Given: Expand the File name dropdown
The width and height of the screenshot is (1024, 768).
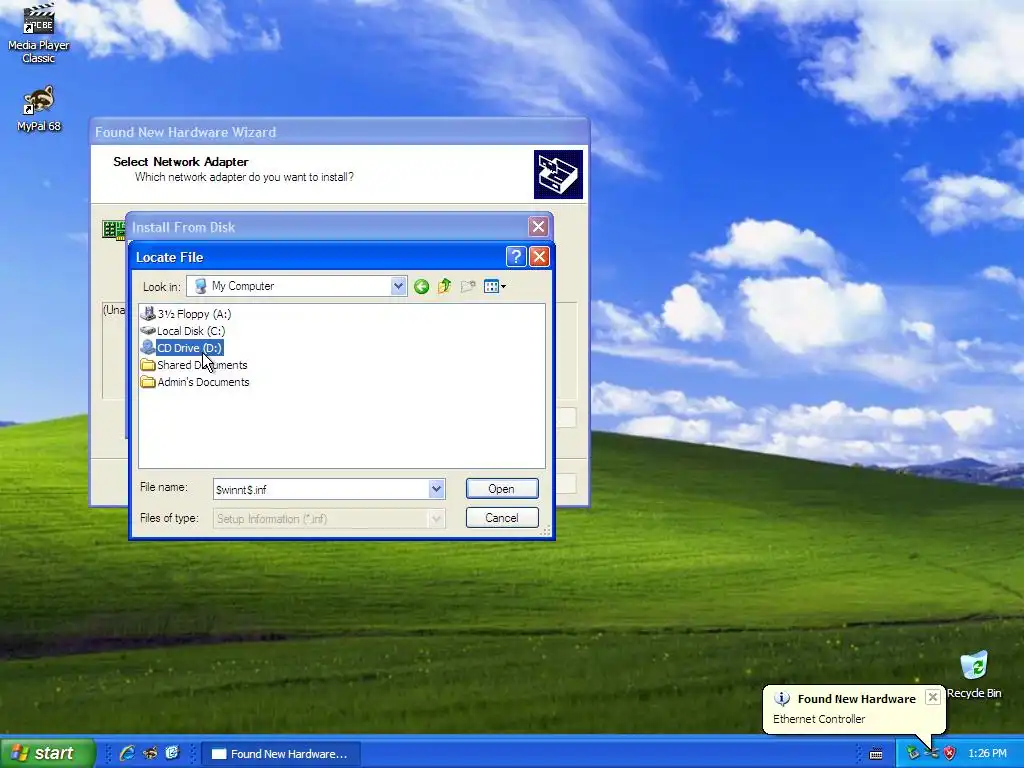Looking at the screenshot, I should [x=436, y=489].
